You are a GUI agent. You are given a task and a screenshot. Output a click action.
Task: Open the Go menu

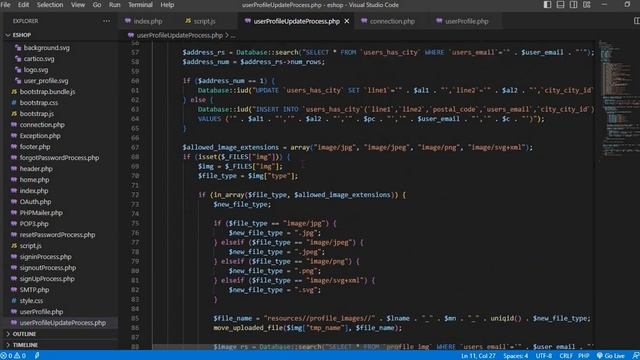pyautogui.click(x=97, y=5)
